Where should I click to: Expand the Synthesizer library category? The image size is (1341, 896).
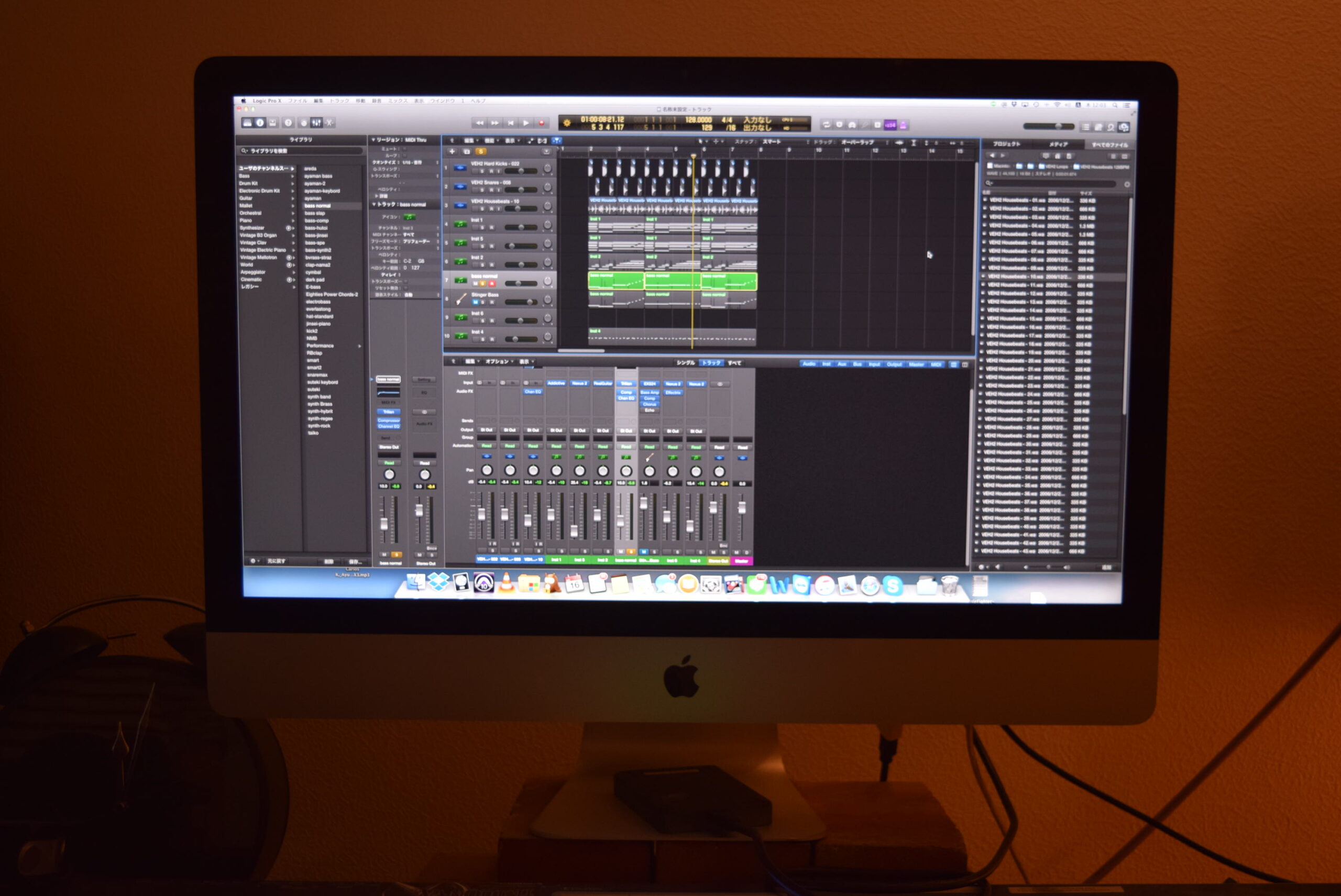point(267,228)
